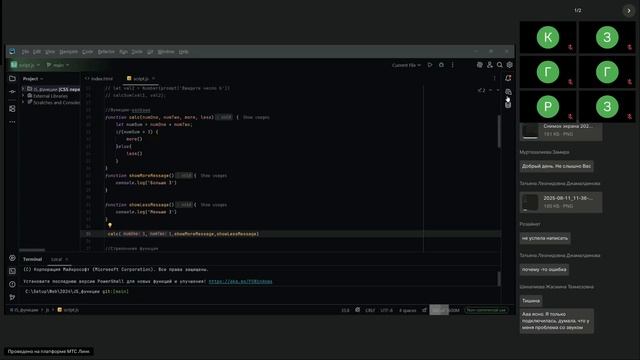Click the chat message 'почему-то ошибка'
Screen dimensions: 640x360
pos(544,269)
